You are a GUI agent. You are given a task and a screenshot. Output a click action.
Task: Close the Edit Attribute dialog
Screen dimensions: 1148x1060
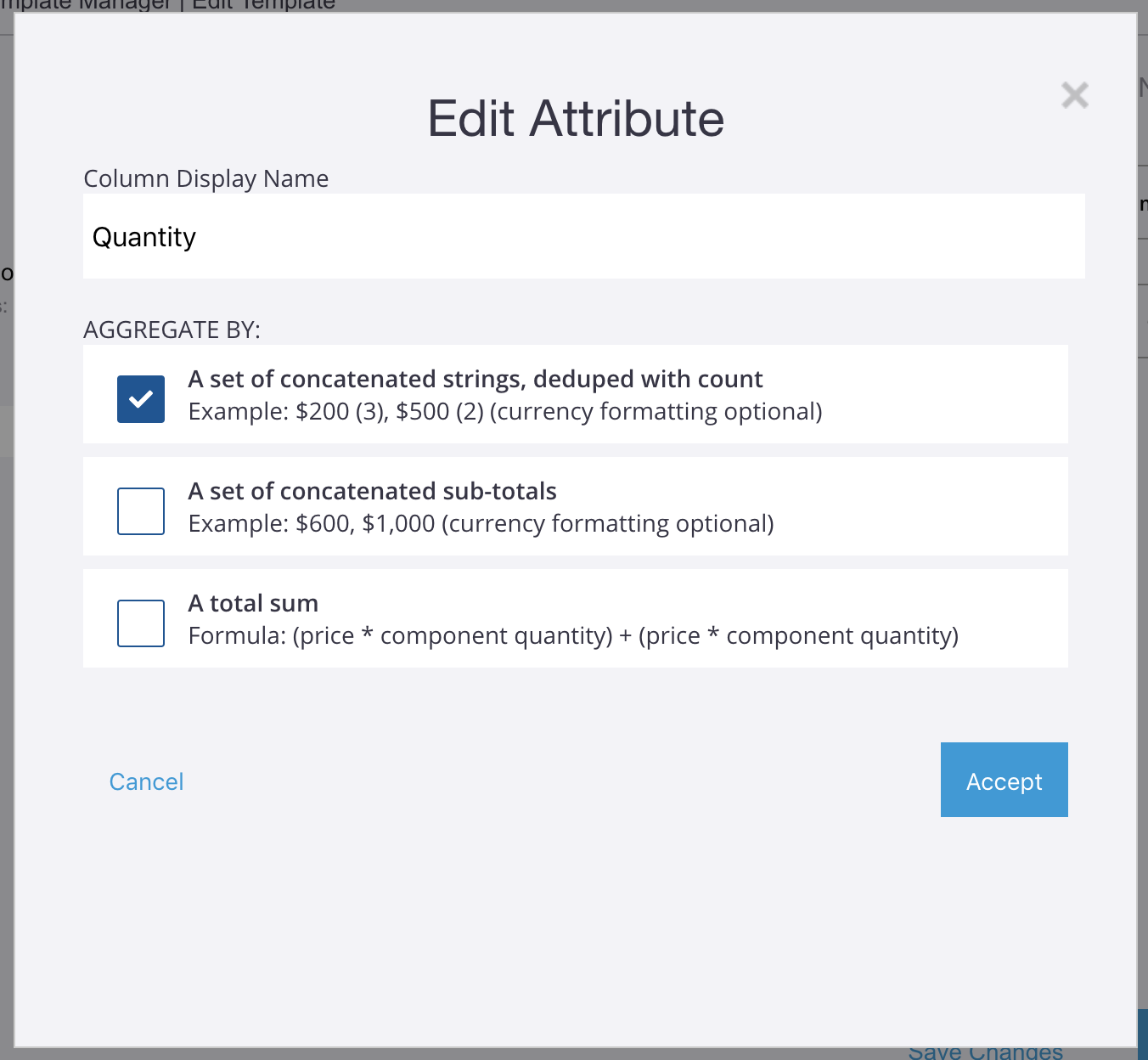click(1074, 95)
